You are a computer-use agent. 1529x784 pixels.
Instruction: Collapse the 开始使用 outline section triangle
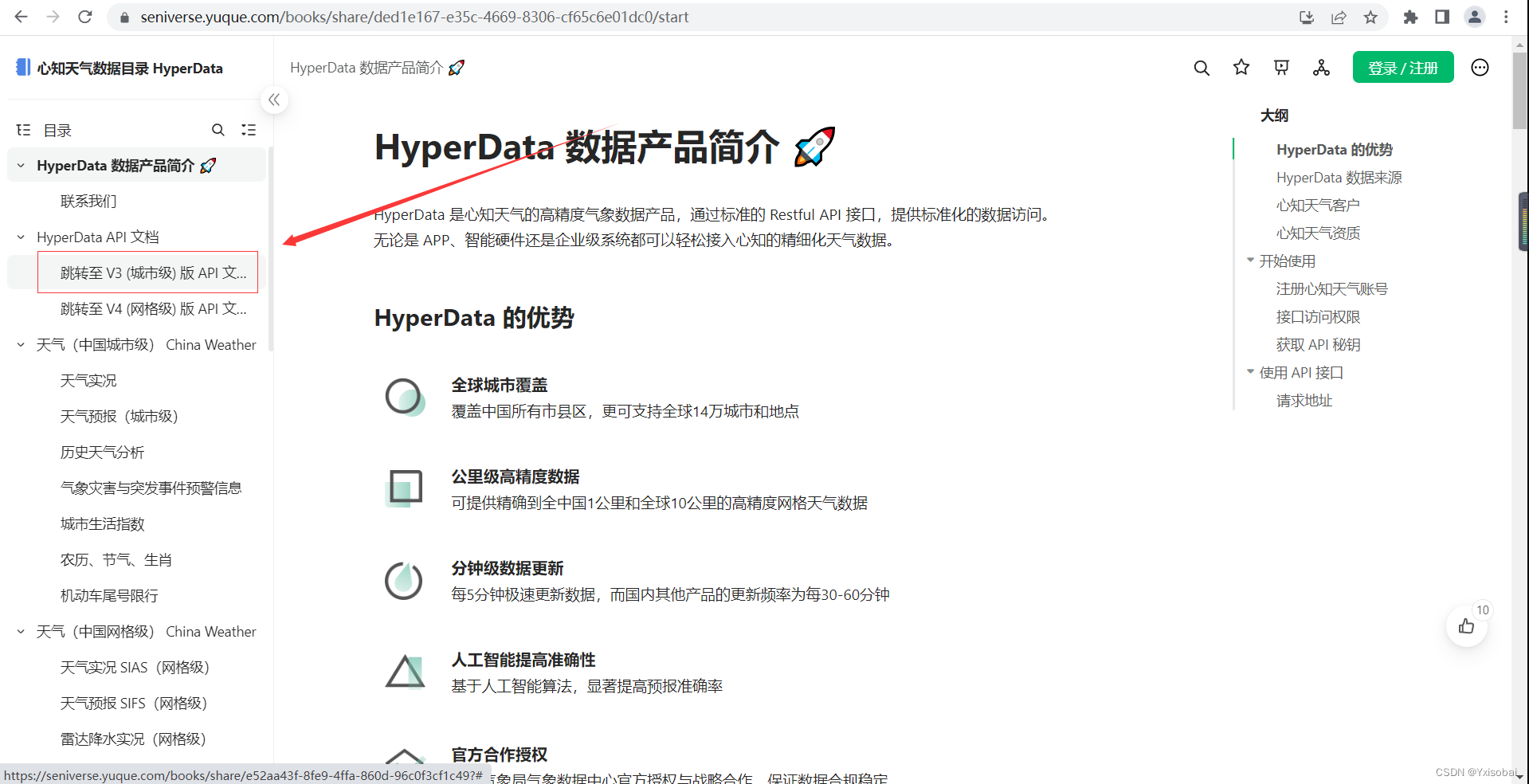pos(1250,261)
